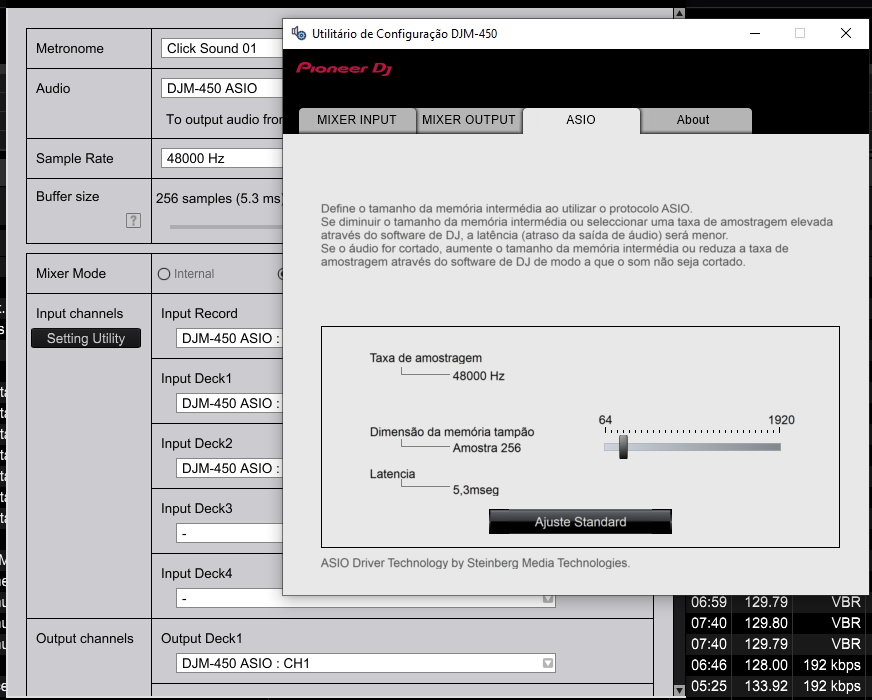Click the 'Amostra 256' buffer value
Image resolution: width=872 pixels, height=700 pixels.
coord(487,448)
